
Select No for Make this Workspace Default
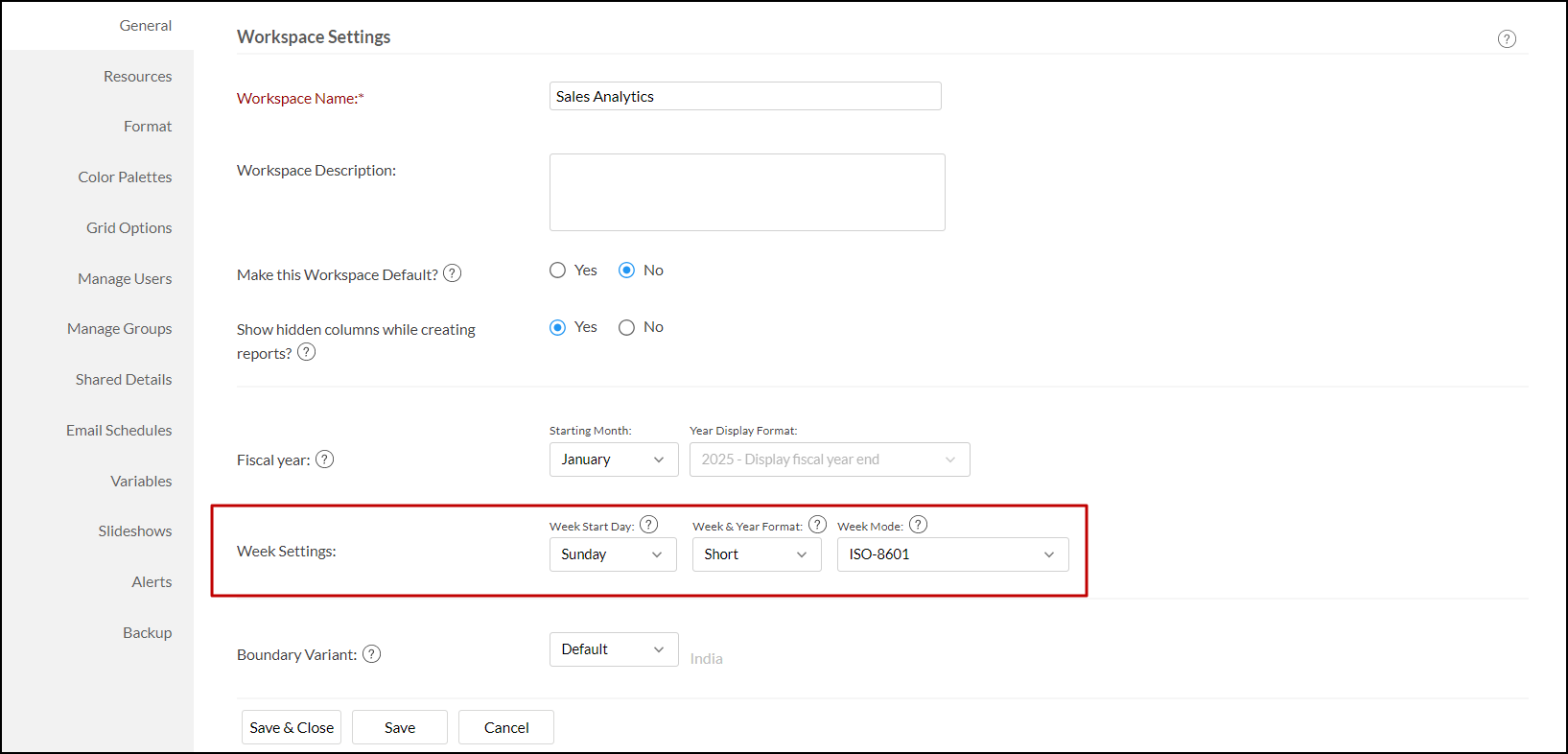point(627,271)
